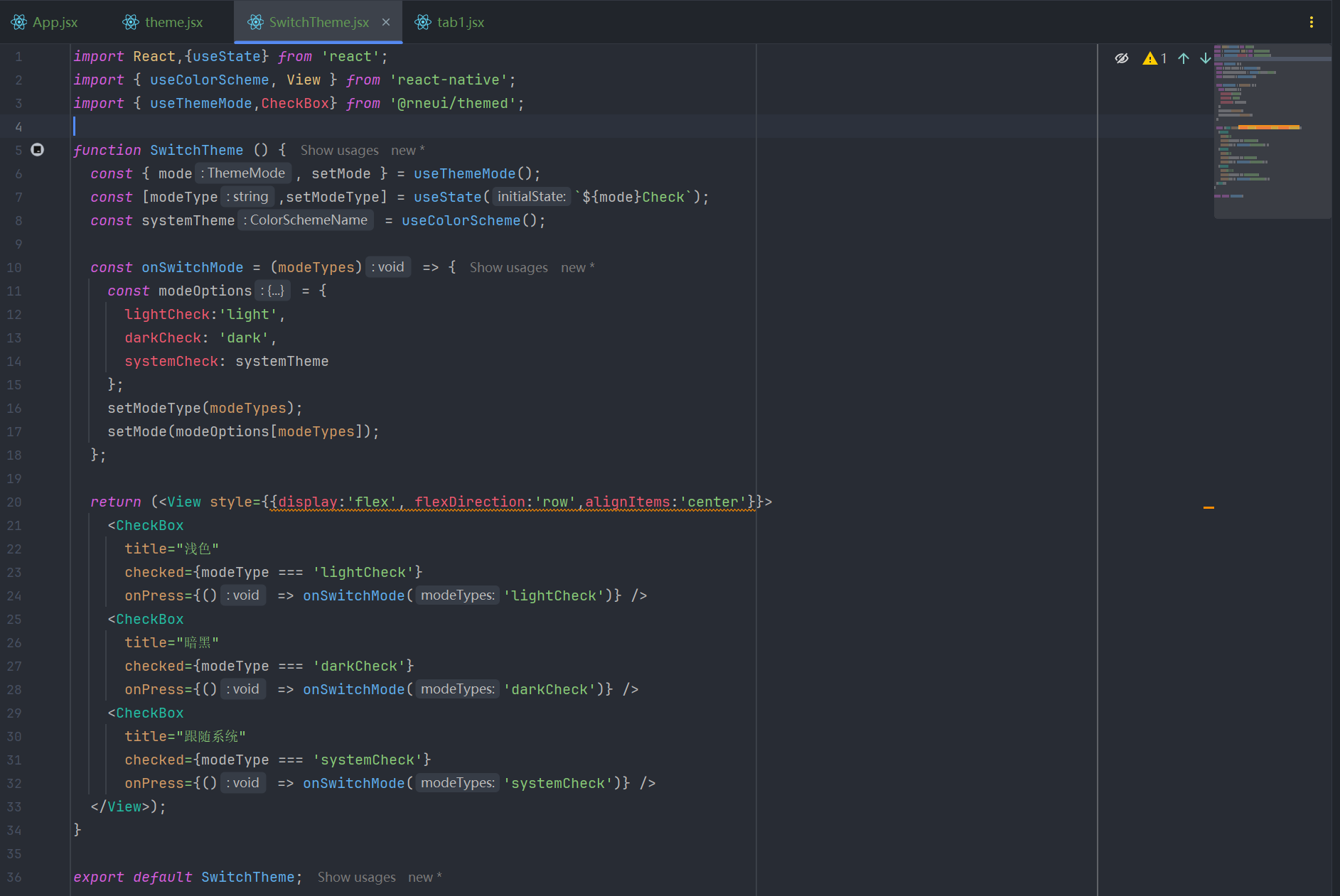Screen dimensions: 1340x896
Task: Click the useColorScheme() call on line 8
Action: pos(470,220)
